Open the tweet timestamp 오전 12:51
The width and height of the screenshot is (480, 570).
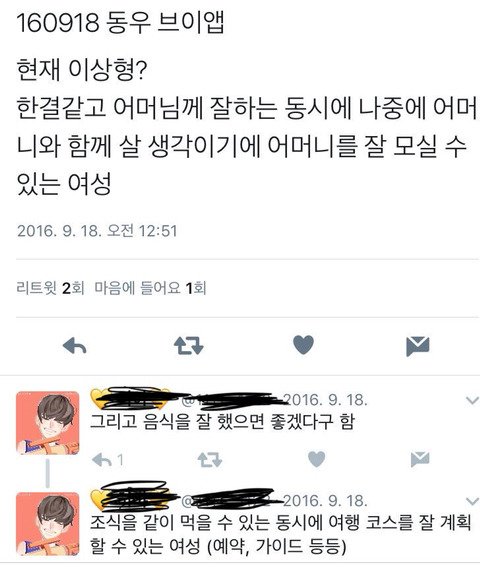pos(97,231)
